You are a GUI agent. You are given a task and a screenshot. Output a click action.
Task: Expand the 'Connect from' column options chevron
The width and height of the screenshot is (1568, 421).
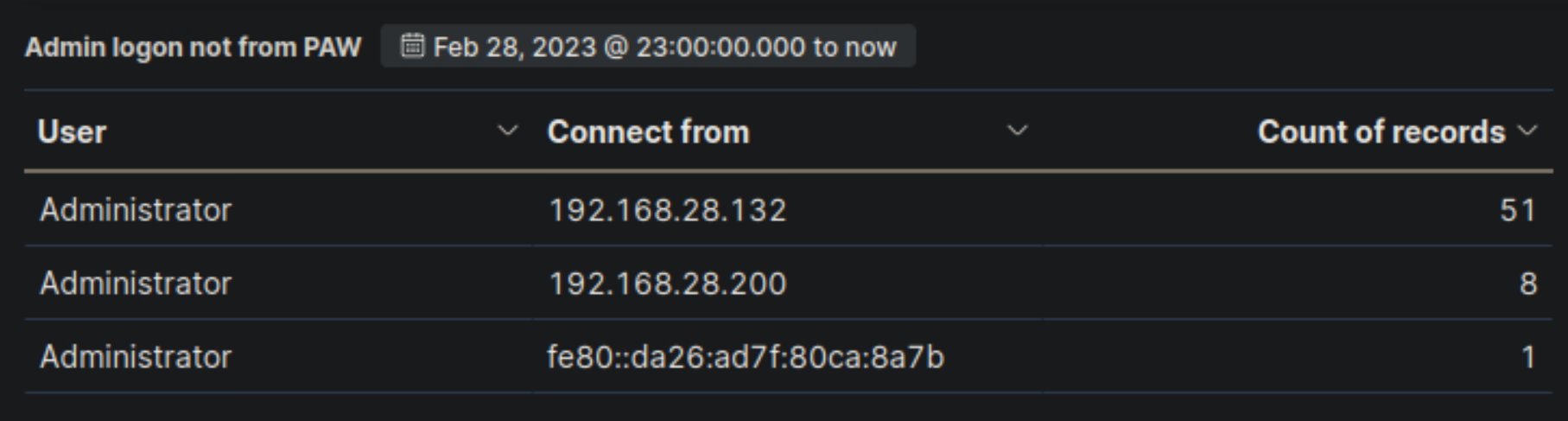click(x=1018, y=131)
